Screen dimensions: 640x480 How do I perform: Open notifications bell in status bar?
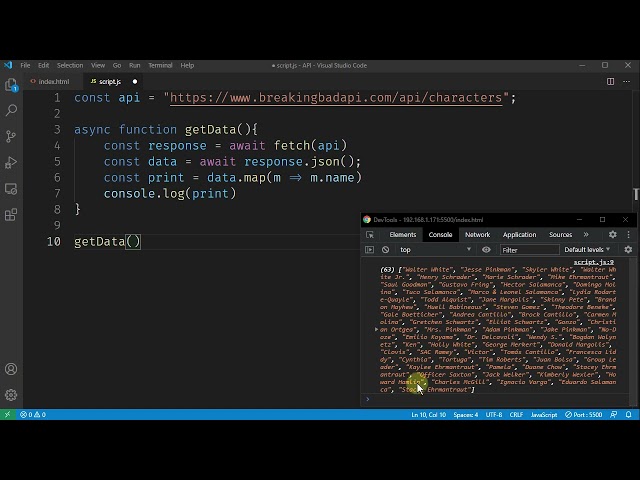click(629, 415)
